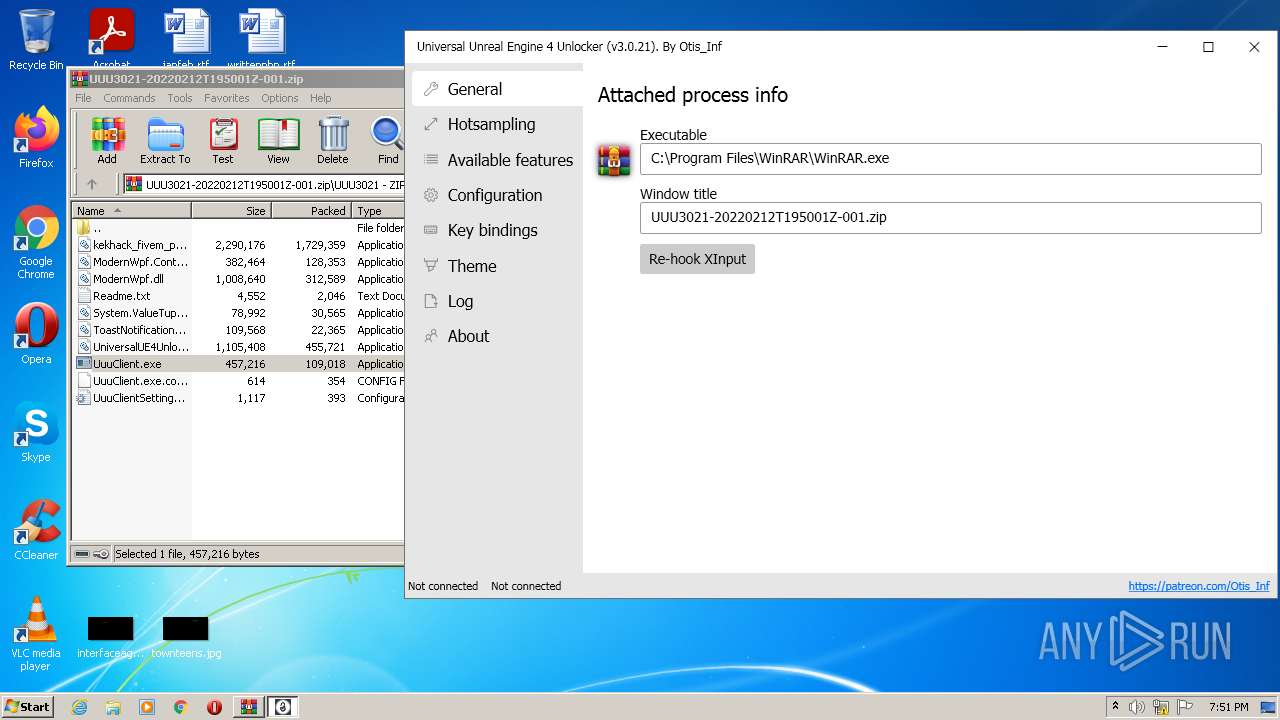Screen dimensions: 1280x720
Task: Select the parent folder '..' row
Action: (x=238, y=228)
